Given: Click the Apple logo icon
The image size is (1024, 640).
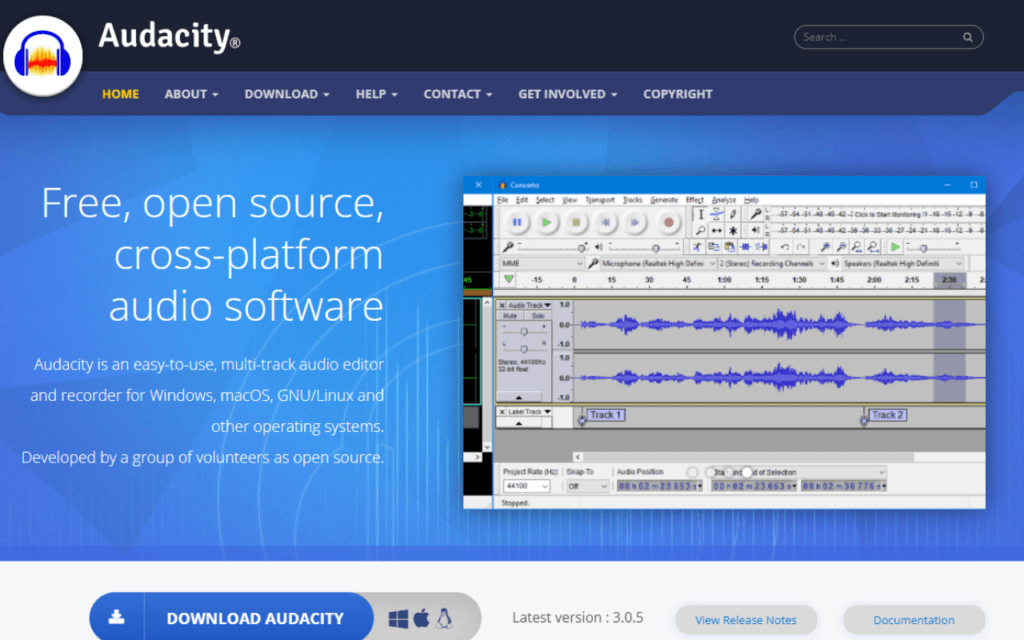Looking at the screenshot, I should tap(422, 618).
